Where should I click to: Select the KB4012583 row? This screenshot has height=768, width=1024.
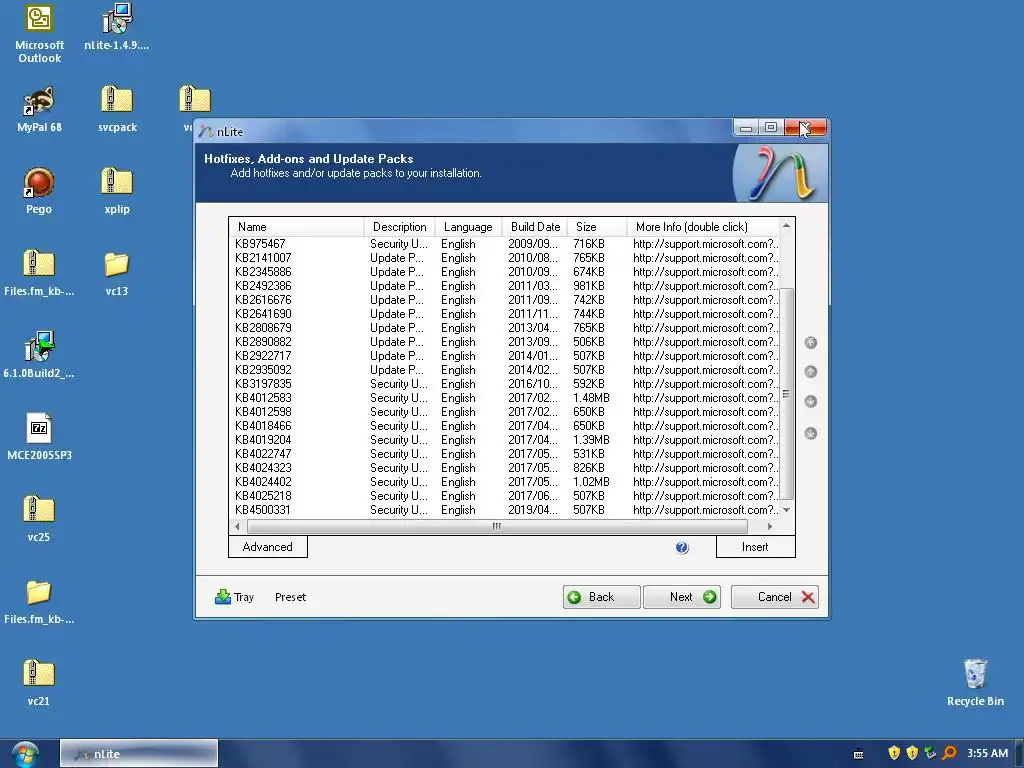point(505,398)
